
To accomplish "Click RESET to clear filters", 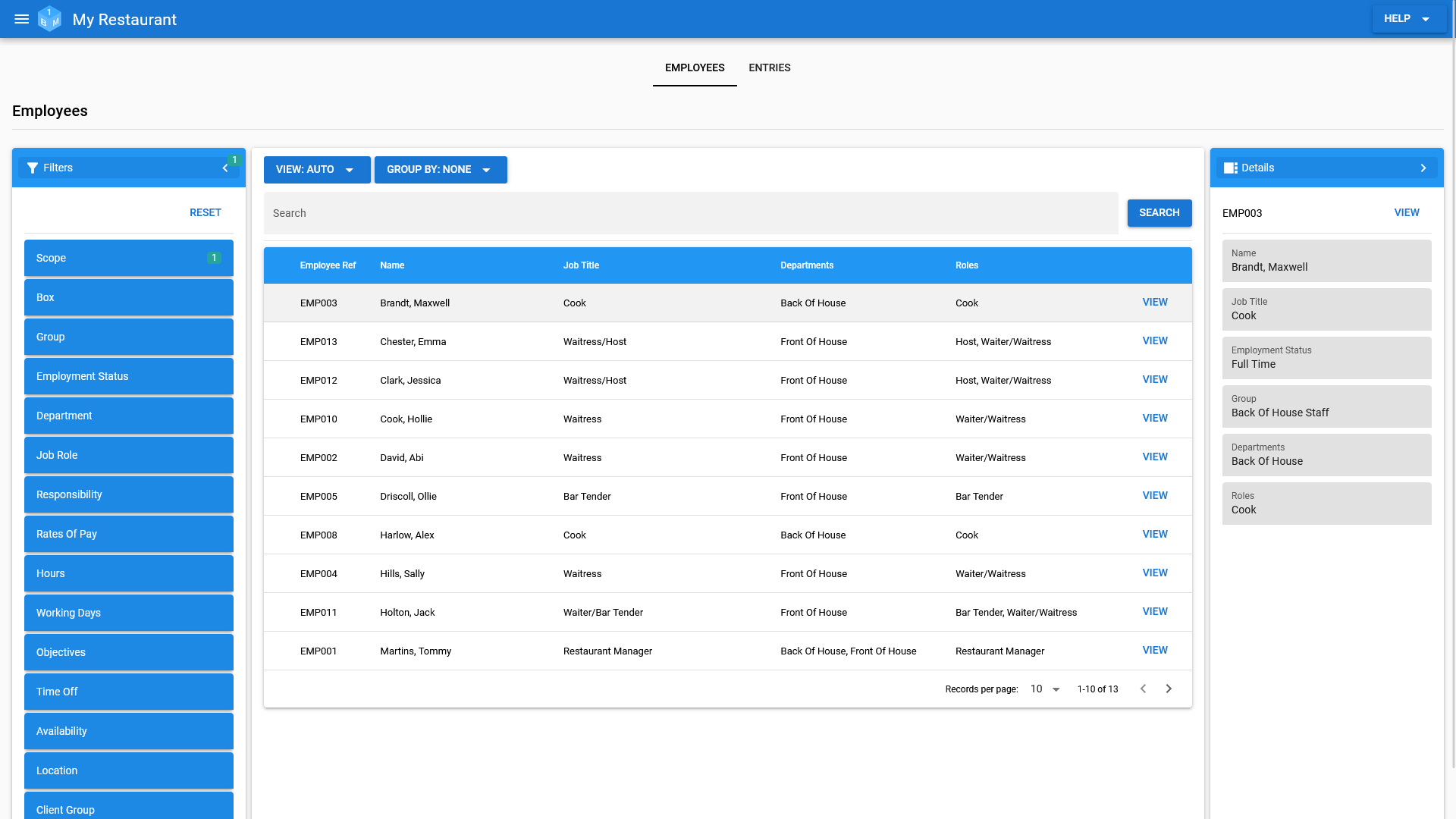I will tap(206, 212).
